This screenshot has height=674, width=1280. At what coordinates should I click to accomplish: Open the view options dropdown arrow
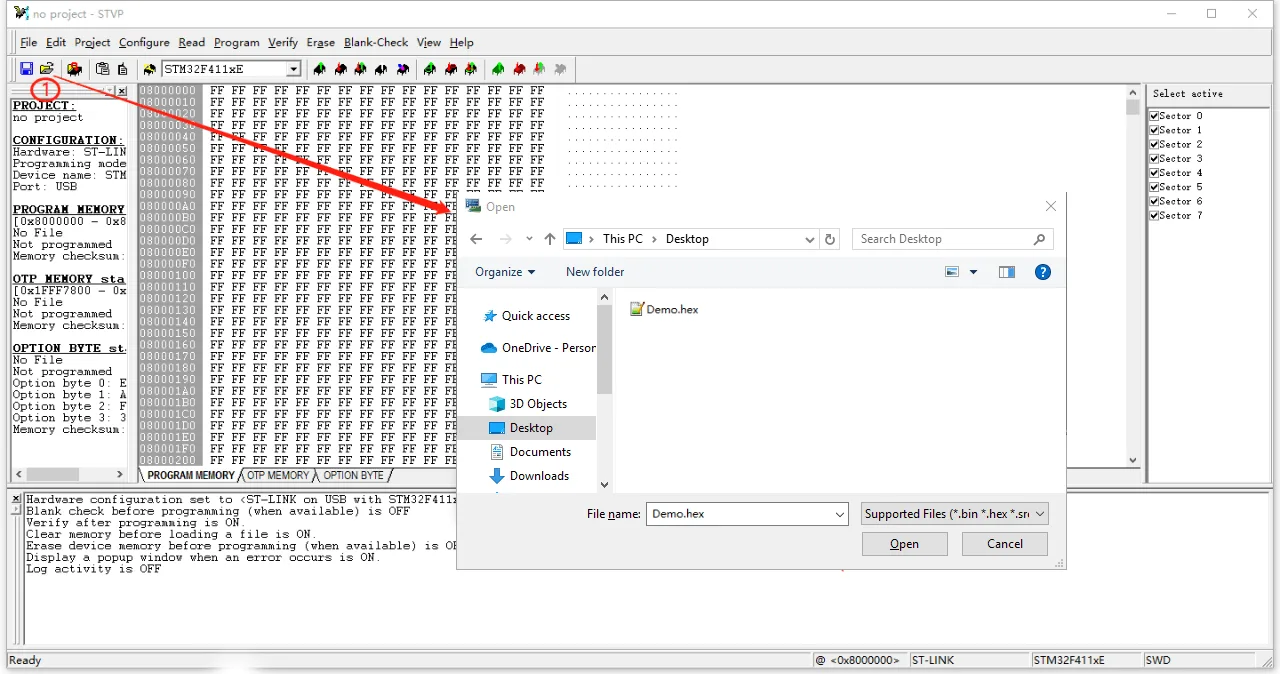(x=973, y=272)
